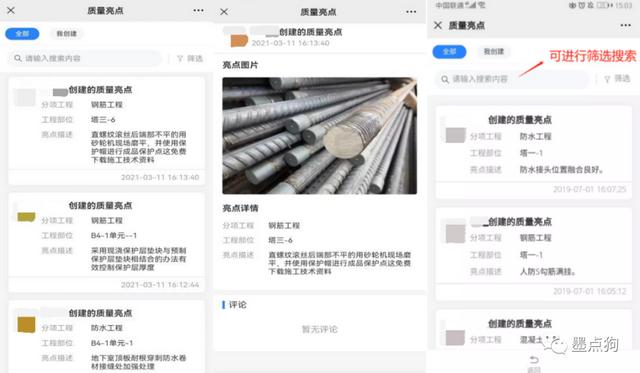Click search field on right screen
Viewport: 640px width, 373px height.
coord(513,79)
